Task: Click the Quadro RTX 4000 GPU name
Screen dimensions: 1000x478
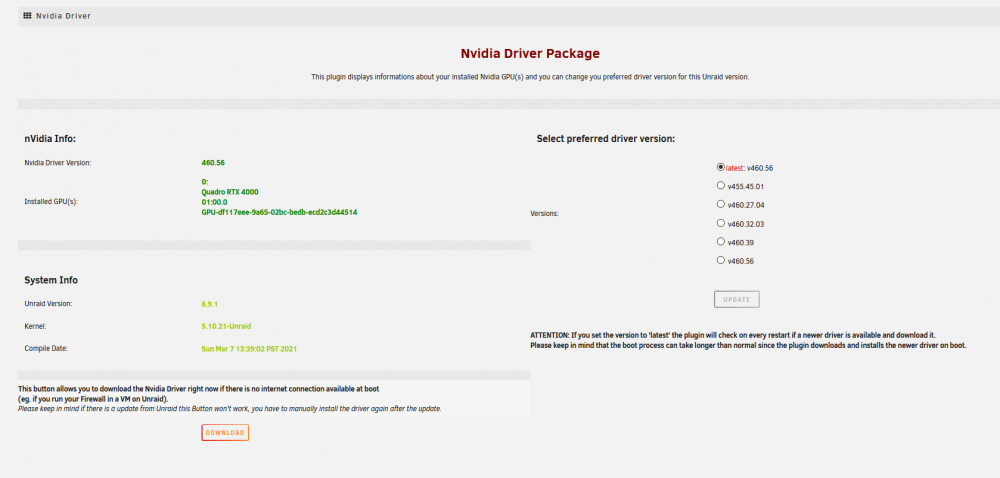Action: [230, 192]
